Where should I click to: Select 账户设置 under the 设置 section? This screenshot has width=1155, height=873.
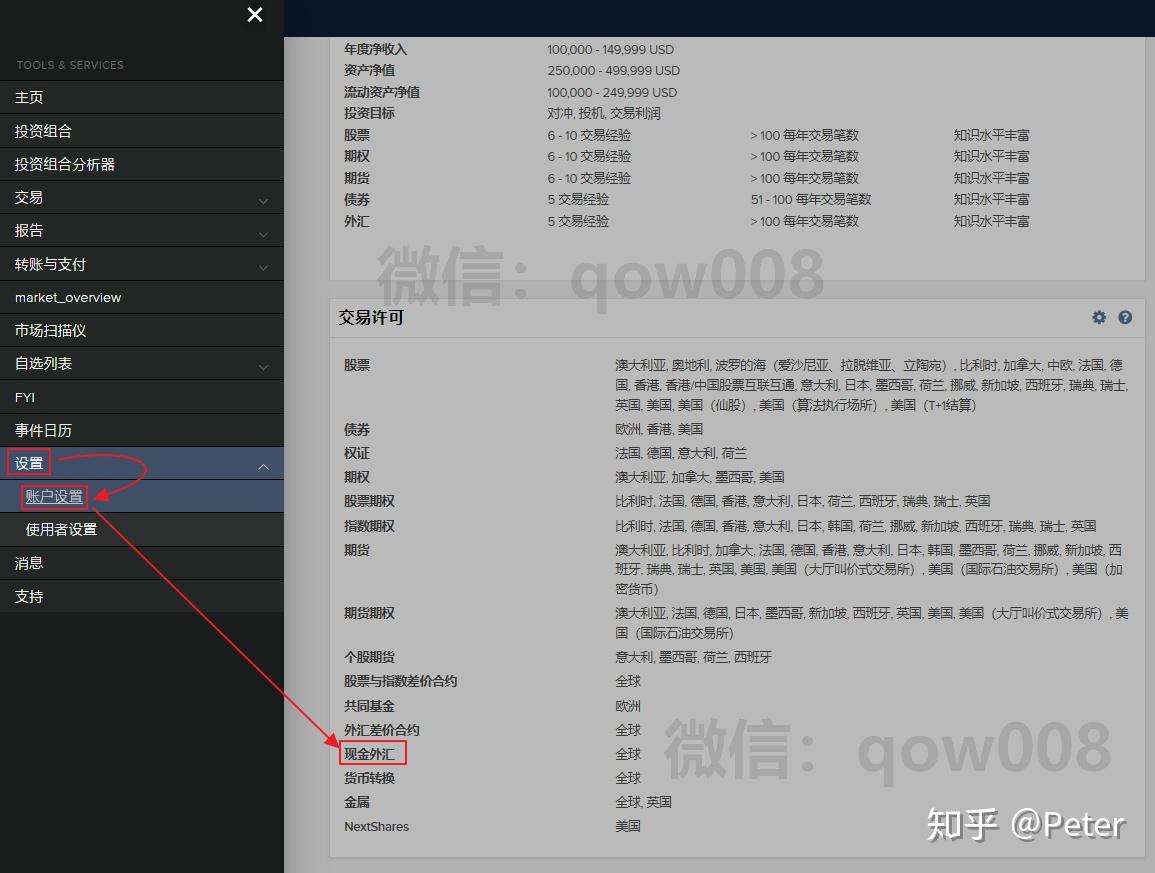(x=53, y=495)
